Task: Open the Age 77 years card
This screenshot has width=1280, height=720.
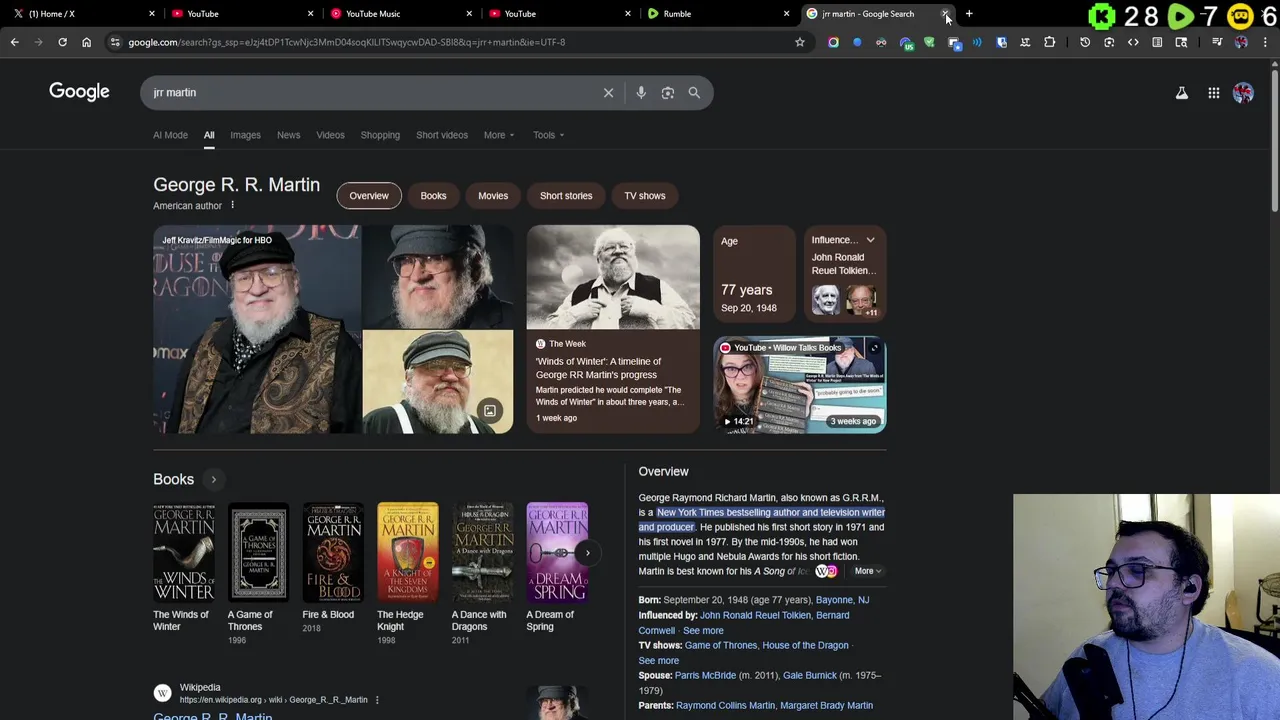Action: 755,274
